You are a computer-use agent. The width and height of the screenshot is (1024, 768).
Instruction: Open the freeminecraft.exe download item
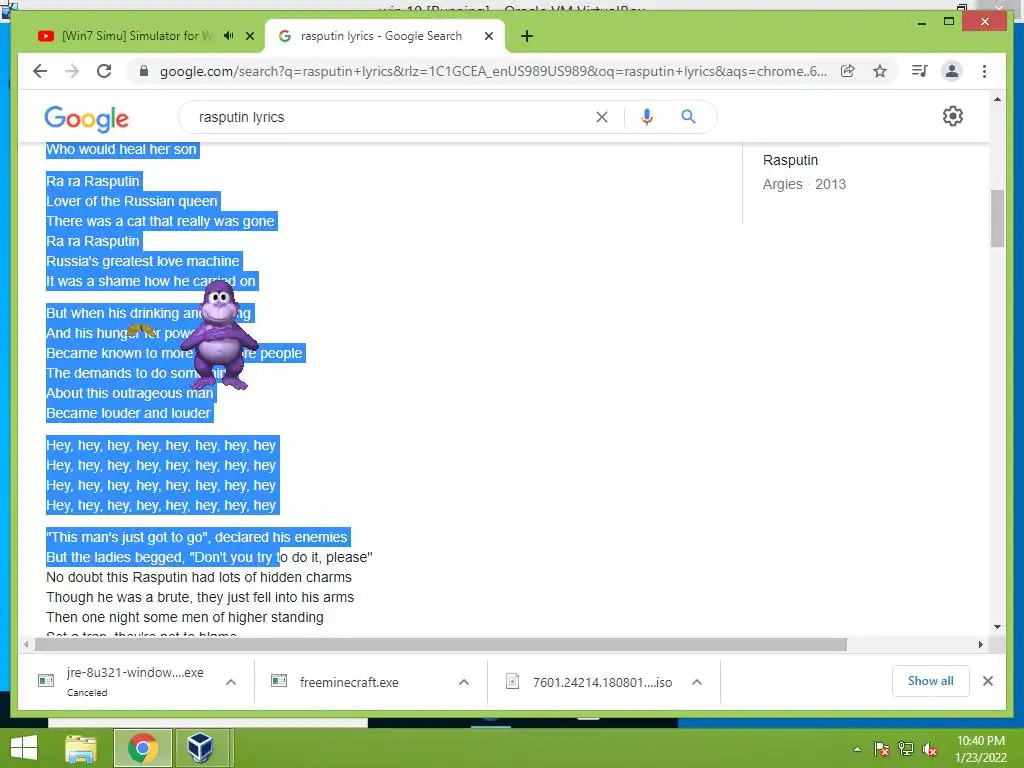click(349, 682)
